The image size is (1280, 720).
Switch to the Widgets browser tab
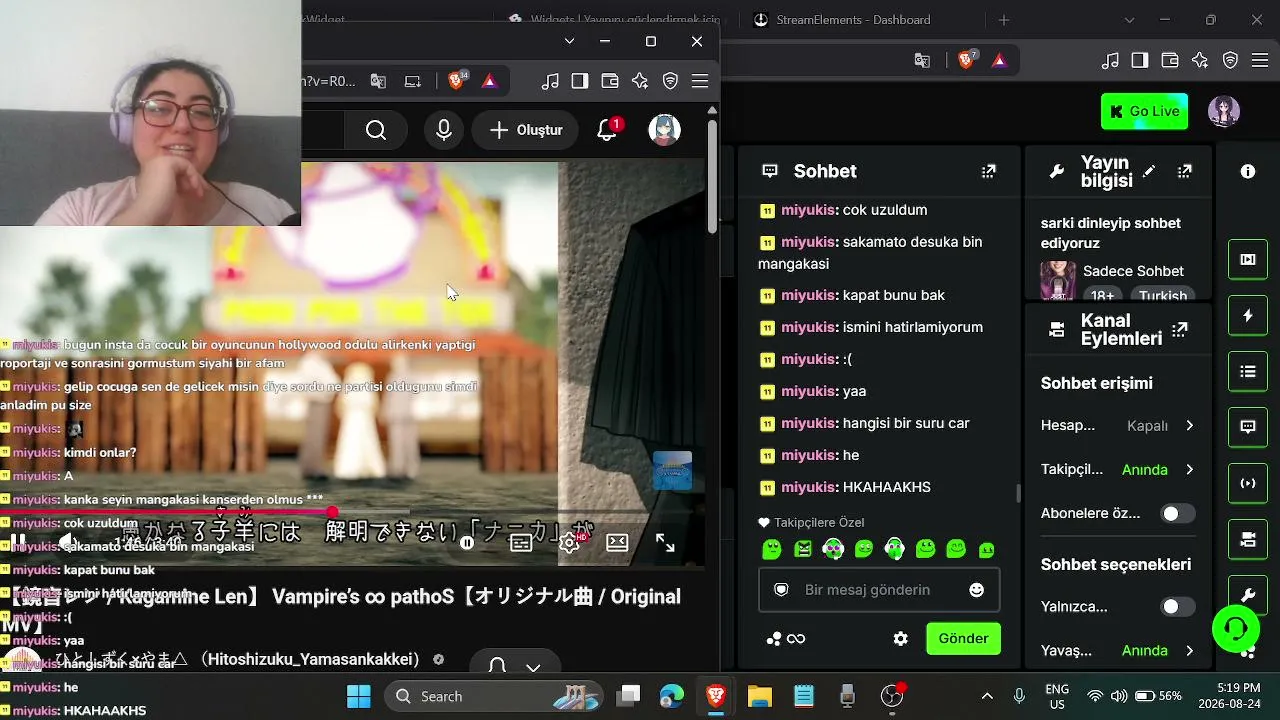click(608, 19)
